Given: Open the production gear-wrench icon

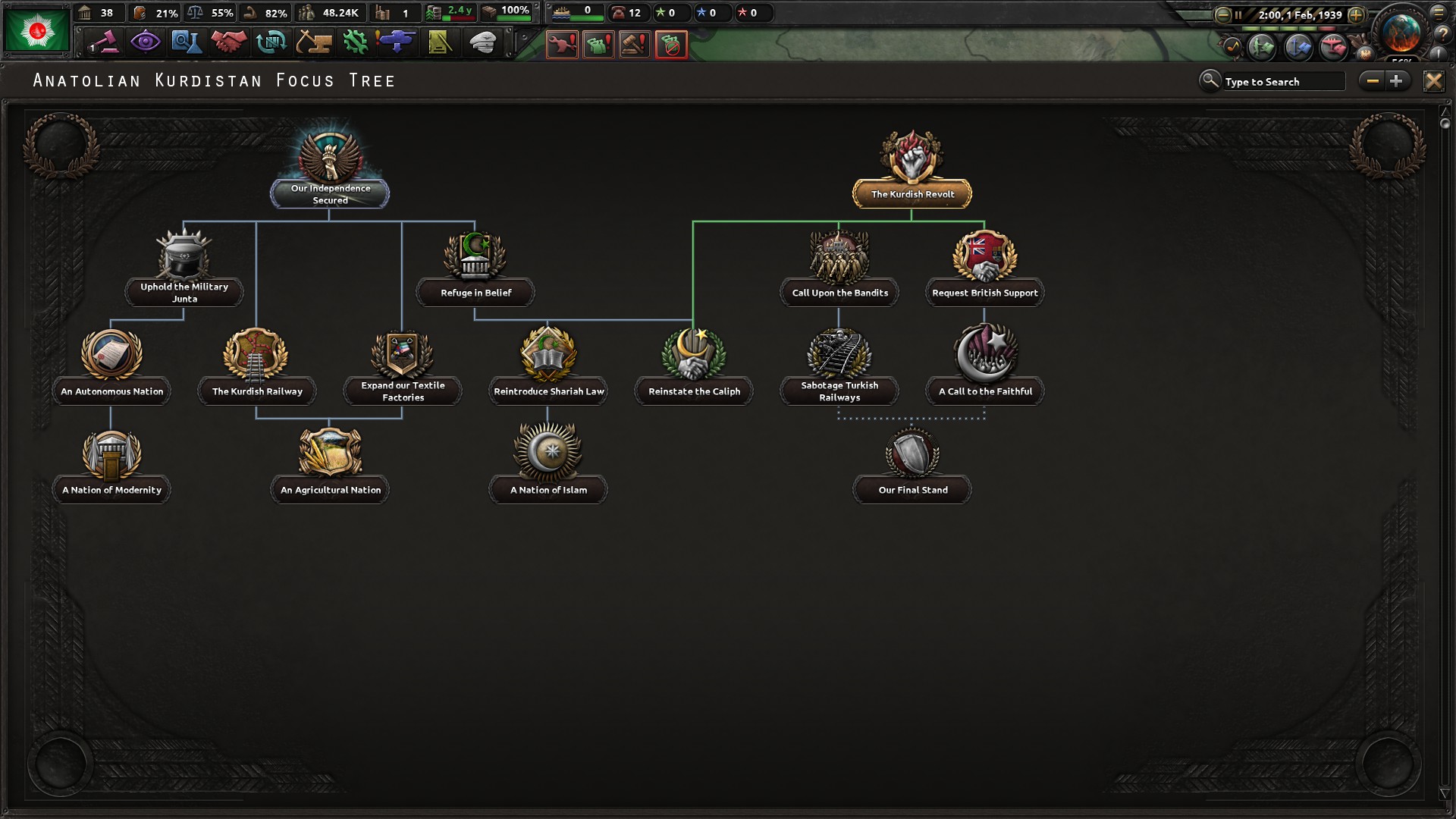Looking at the screenshot, I should point(355,42).
